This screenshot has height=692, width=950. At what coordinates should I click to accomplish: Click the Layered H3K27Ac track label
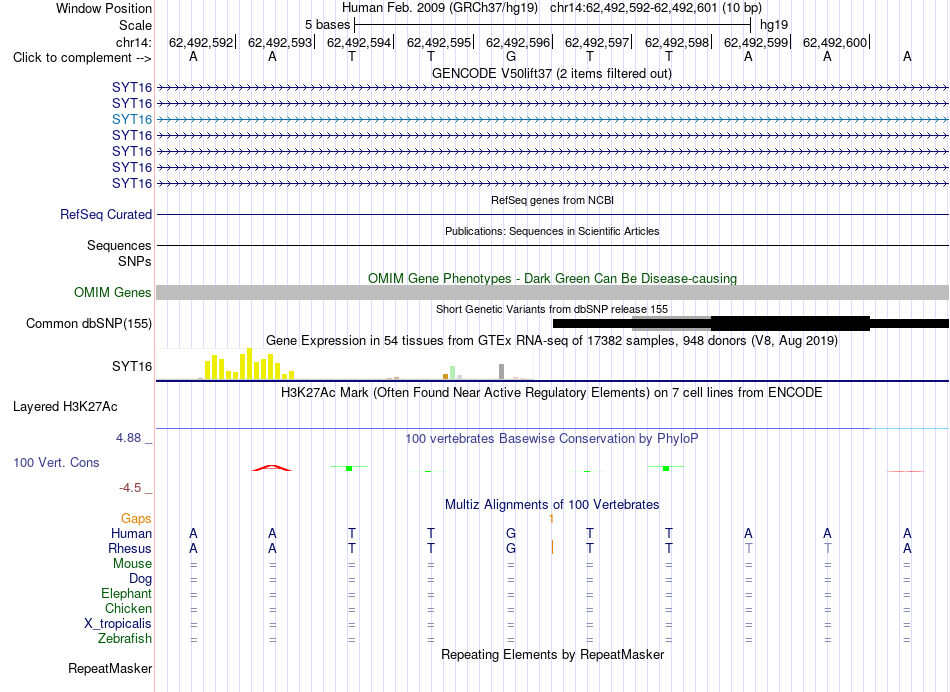[x=65, y=407]
